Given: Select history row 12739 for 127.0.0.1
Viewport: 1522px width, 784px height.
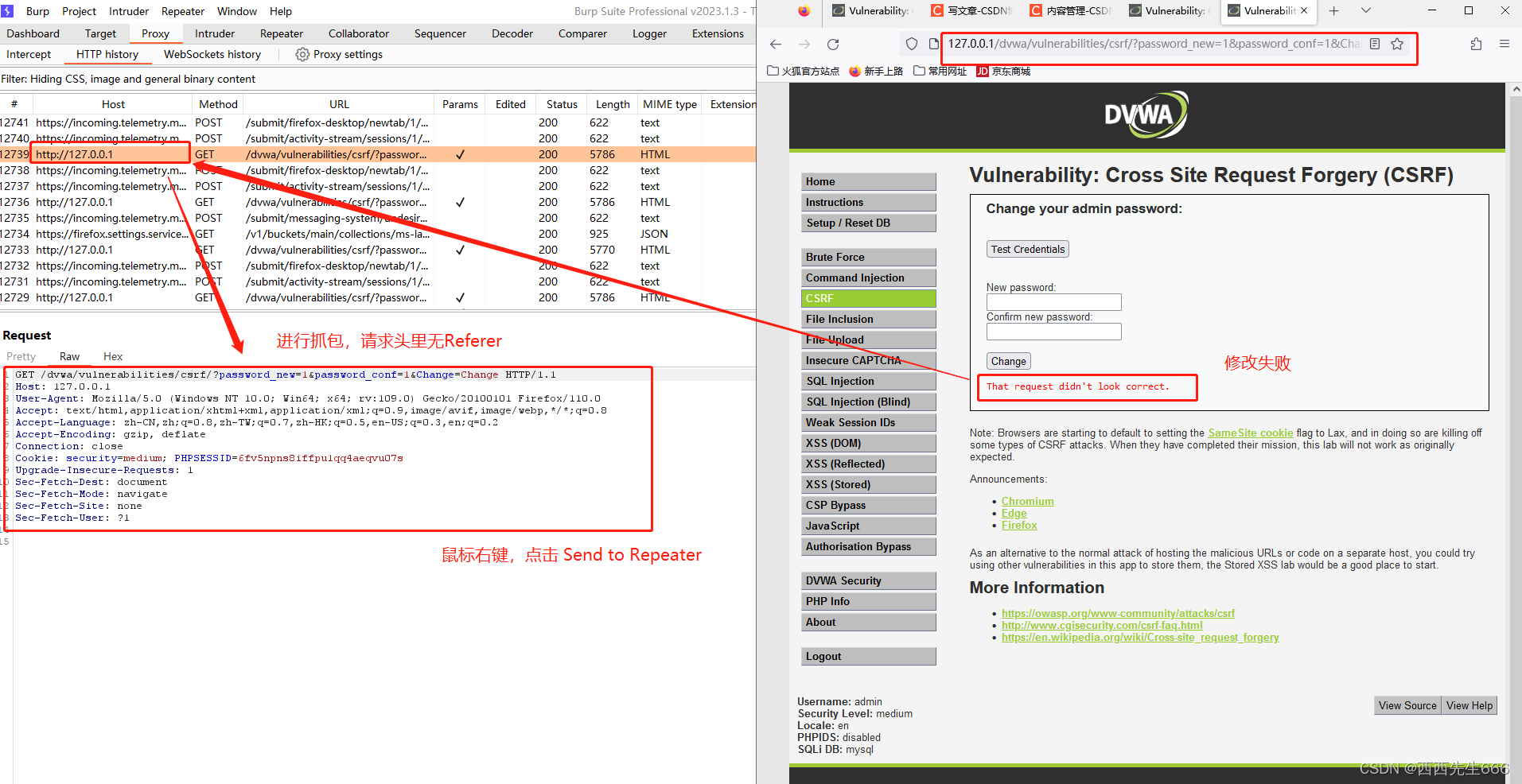Looking at the screenshot, I should coord(378,154).
